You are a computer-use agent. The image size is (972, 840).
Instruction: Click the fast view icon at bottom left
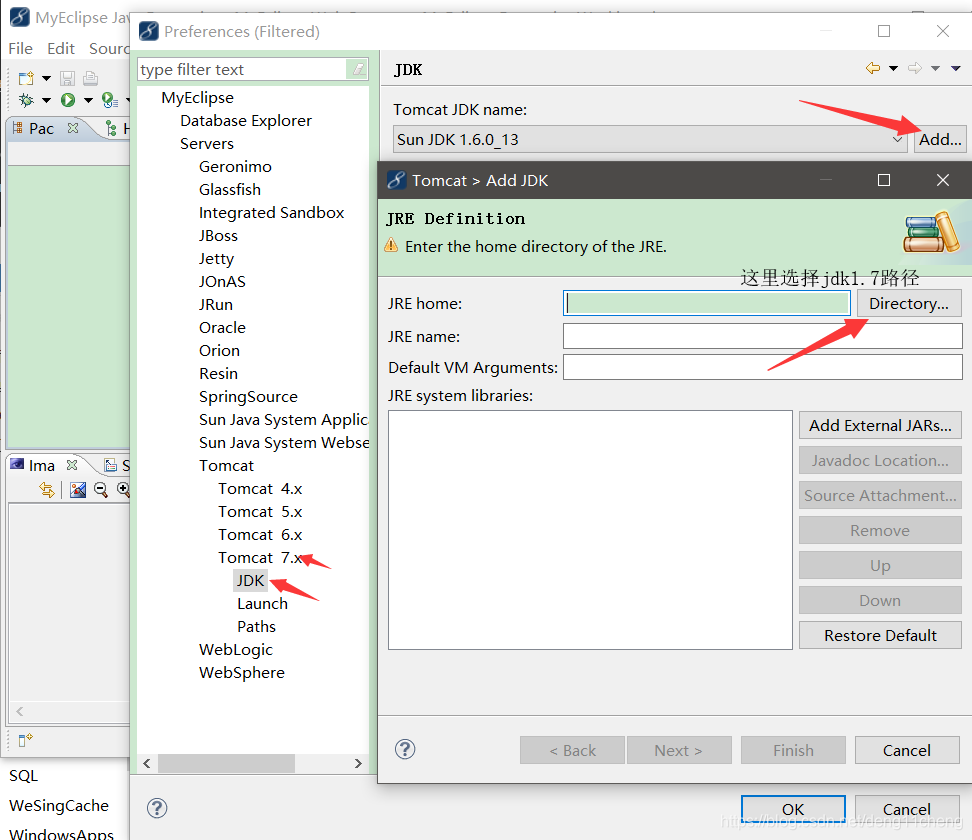[x=25, y=740]
